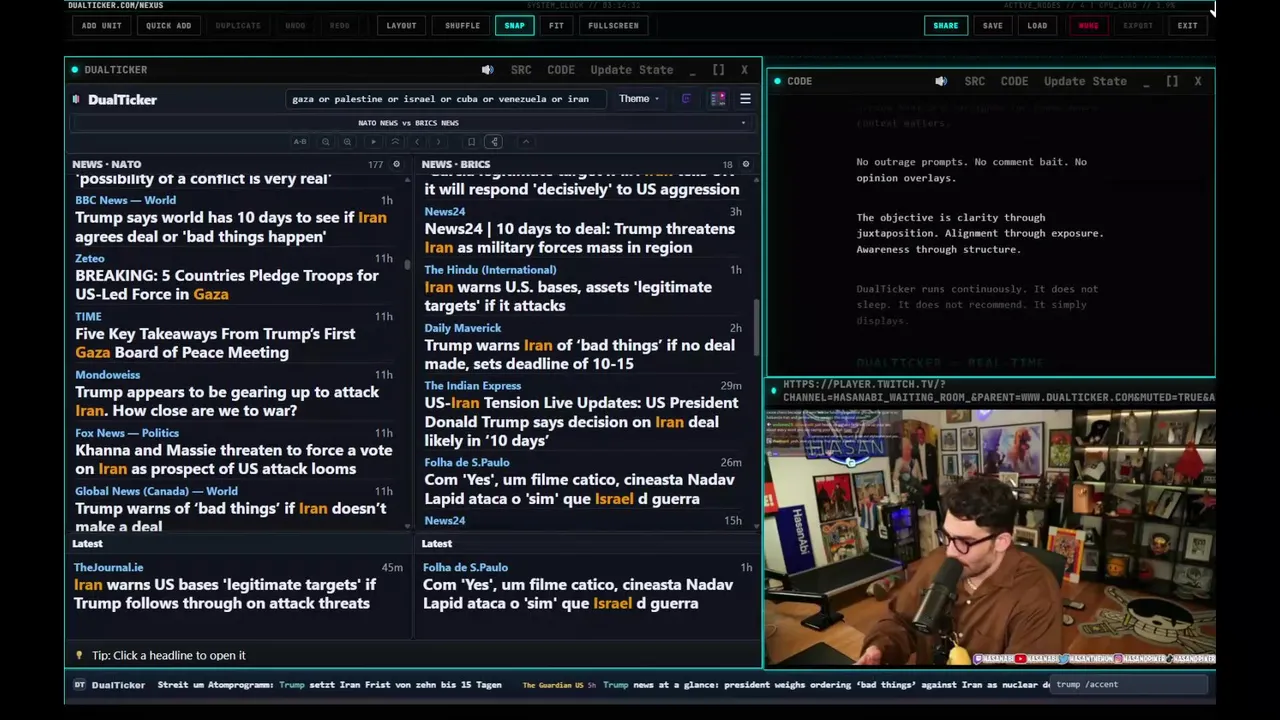Open The Hindu headline about legitimate targets

pyautogui.click(x=568, y=296)
